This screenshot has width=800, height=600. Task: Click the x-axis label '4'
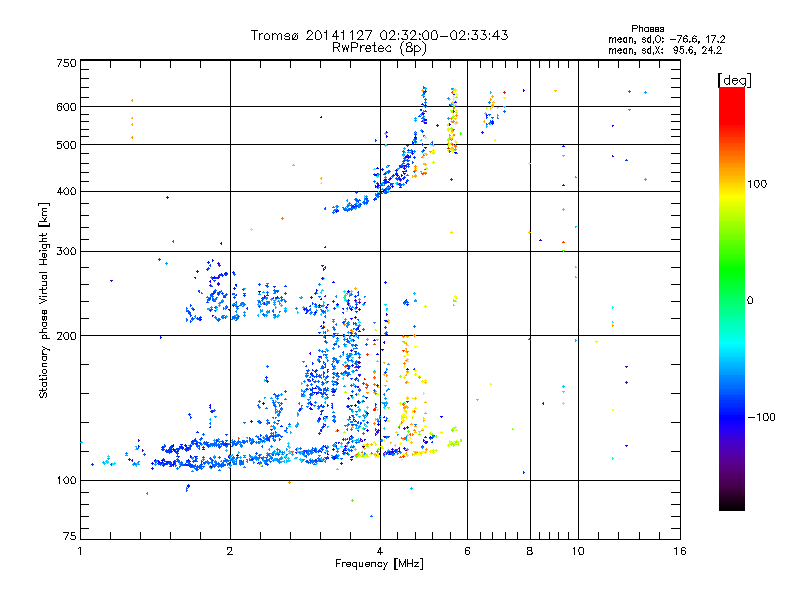380,551
